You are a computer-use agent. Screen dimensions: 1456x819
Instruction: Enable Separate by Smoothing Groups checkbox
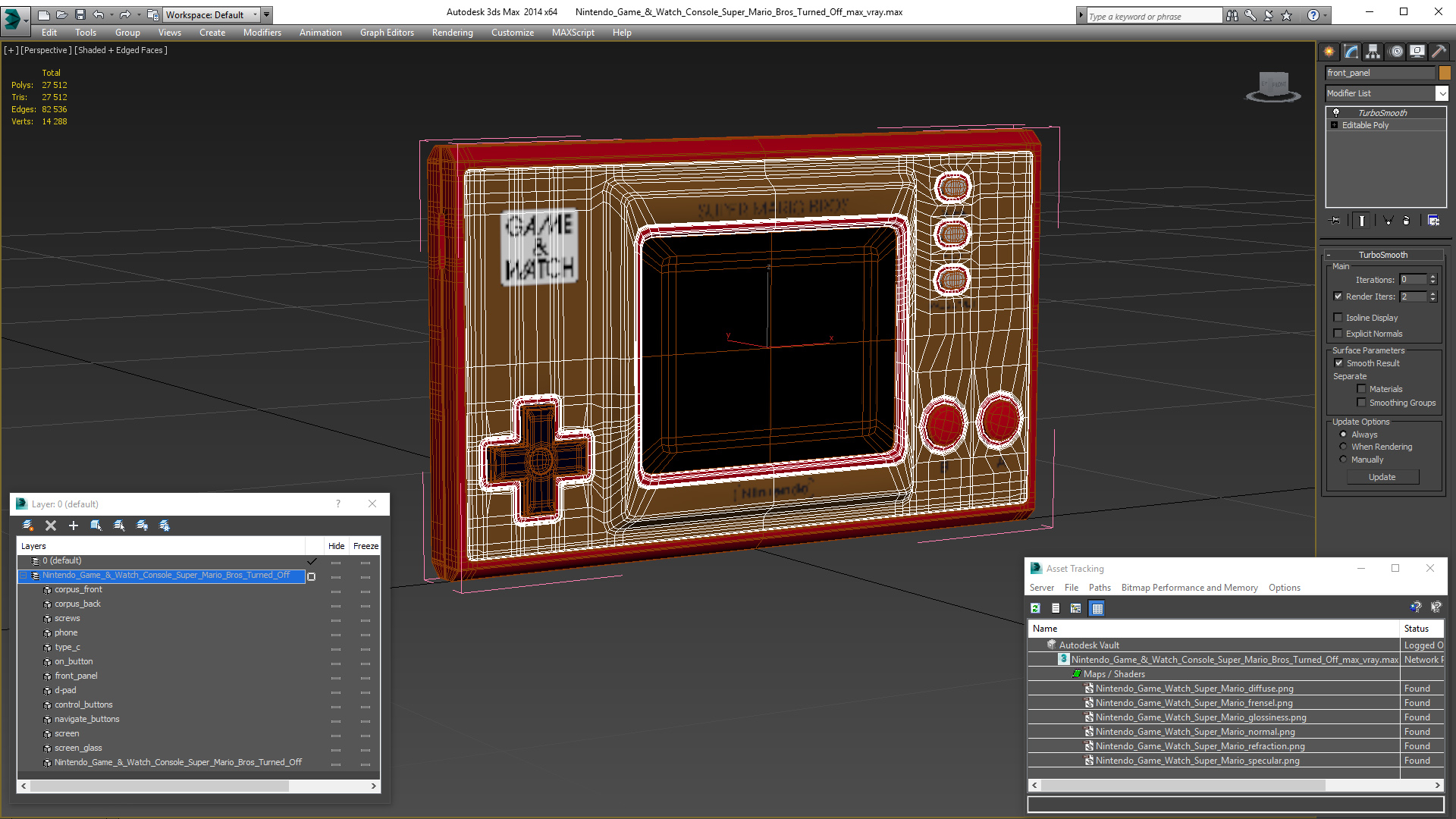pyautogui.click(x=1362, y=403)
